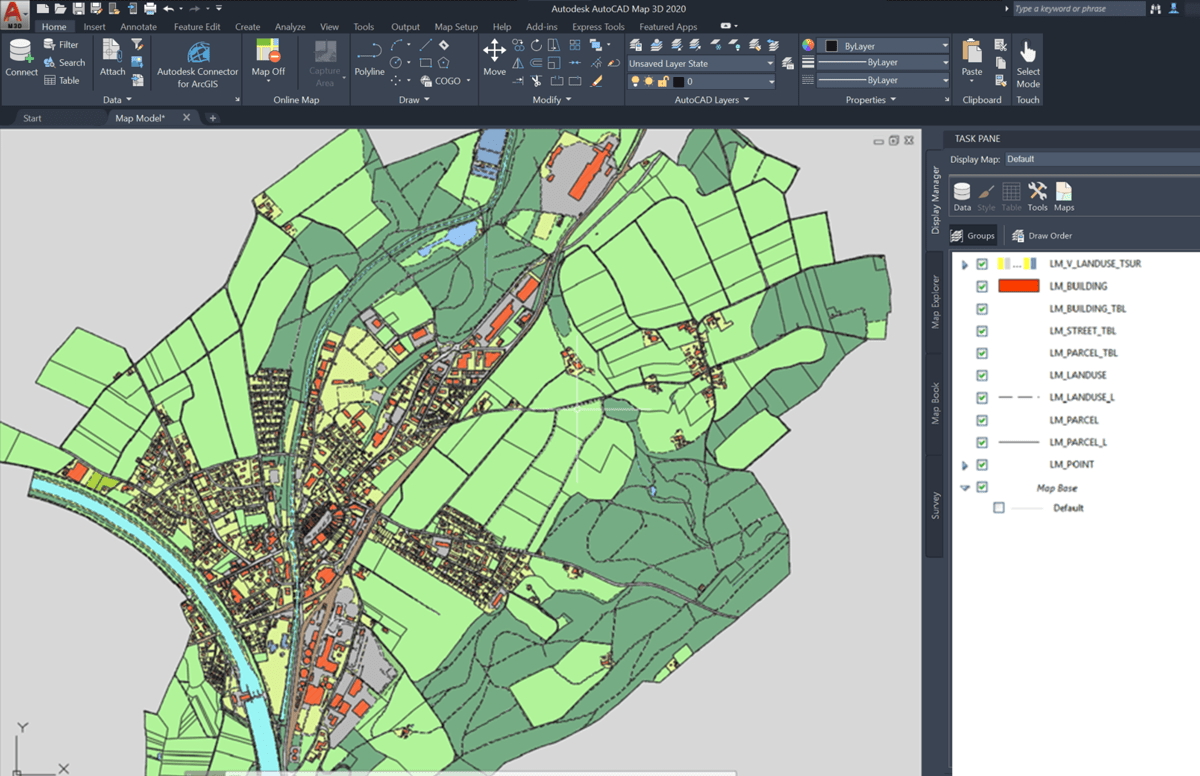The width and height of the screenshot is (1200, 776).
Task: Select the Polyline draw tool
Action: click(369, 58)
